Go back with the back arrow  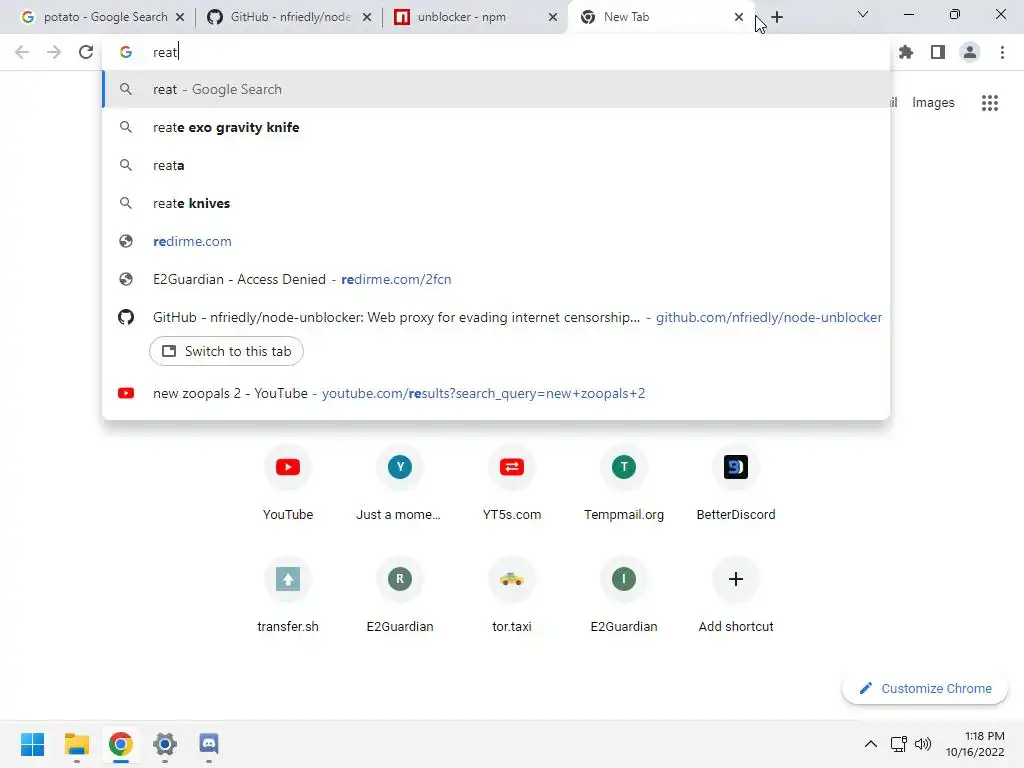coord(22,52)
